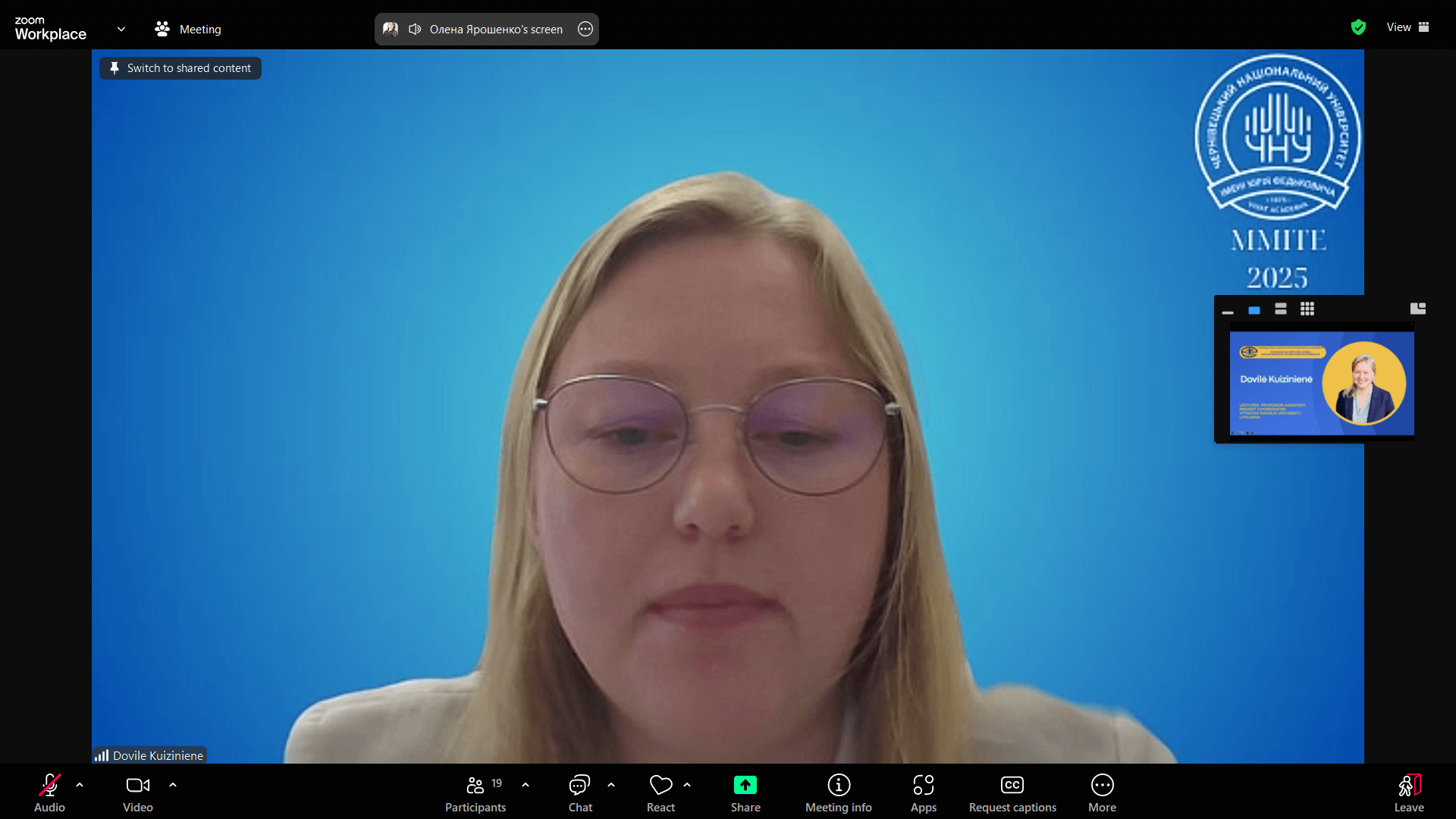The image size is (1456, 819).
Task: Open the Participants panel
Action: [x=475, y=792]
